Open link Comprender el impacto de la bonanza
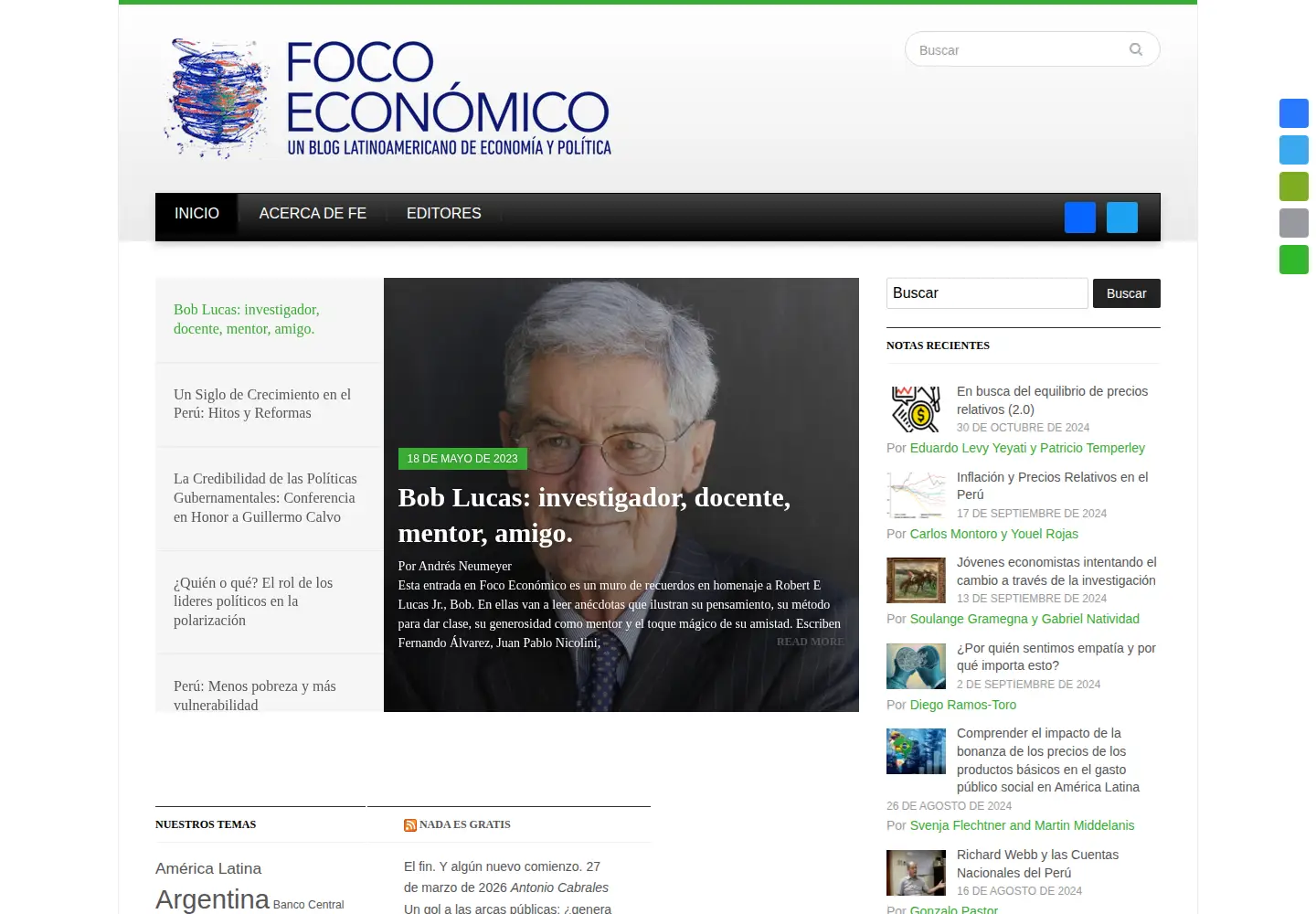Viewport: 1316px width, 914px height. tap(1048, 760)
